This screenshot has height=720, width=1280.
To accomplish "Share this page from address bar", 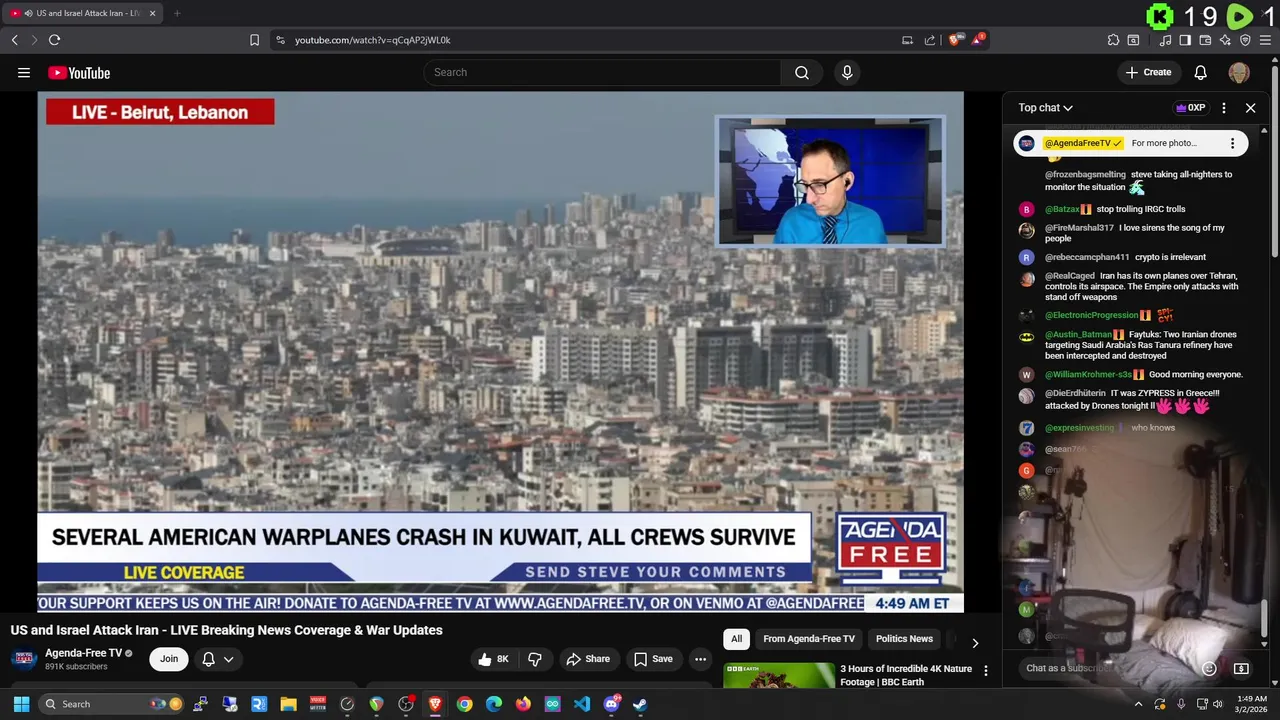I will [x=930, y=40].
